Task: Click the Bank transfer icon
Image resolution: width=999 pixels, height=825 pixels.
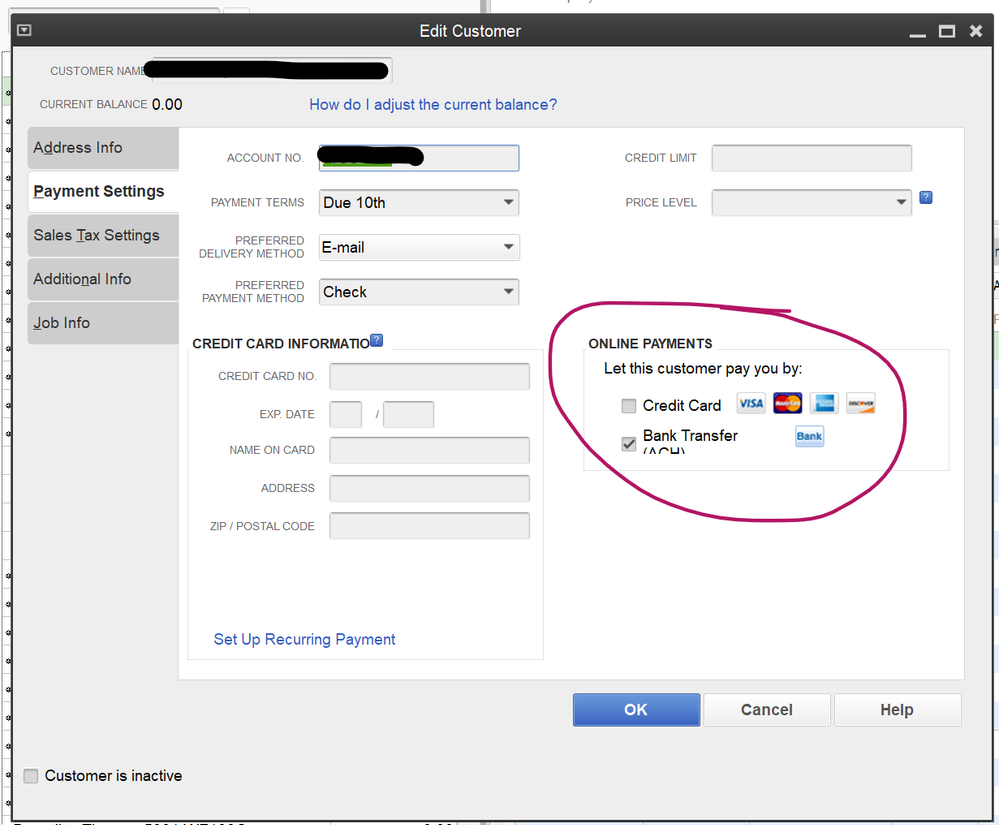Action: point(809,436)
